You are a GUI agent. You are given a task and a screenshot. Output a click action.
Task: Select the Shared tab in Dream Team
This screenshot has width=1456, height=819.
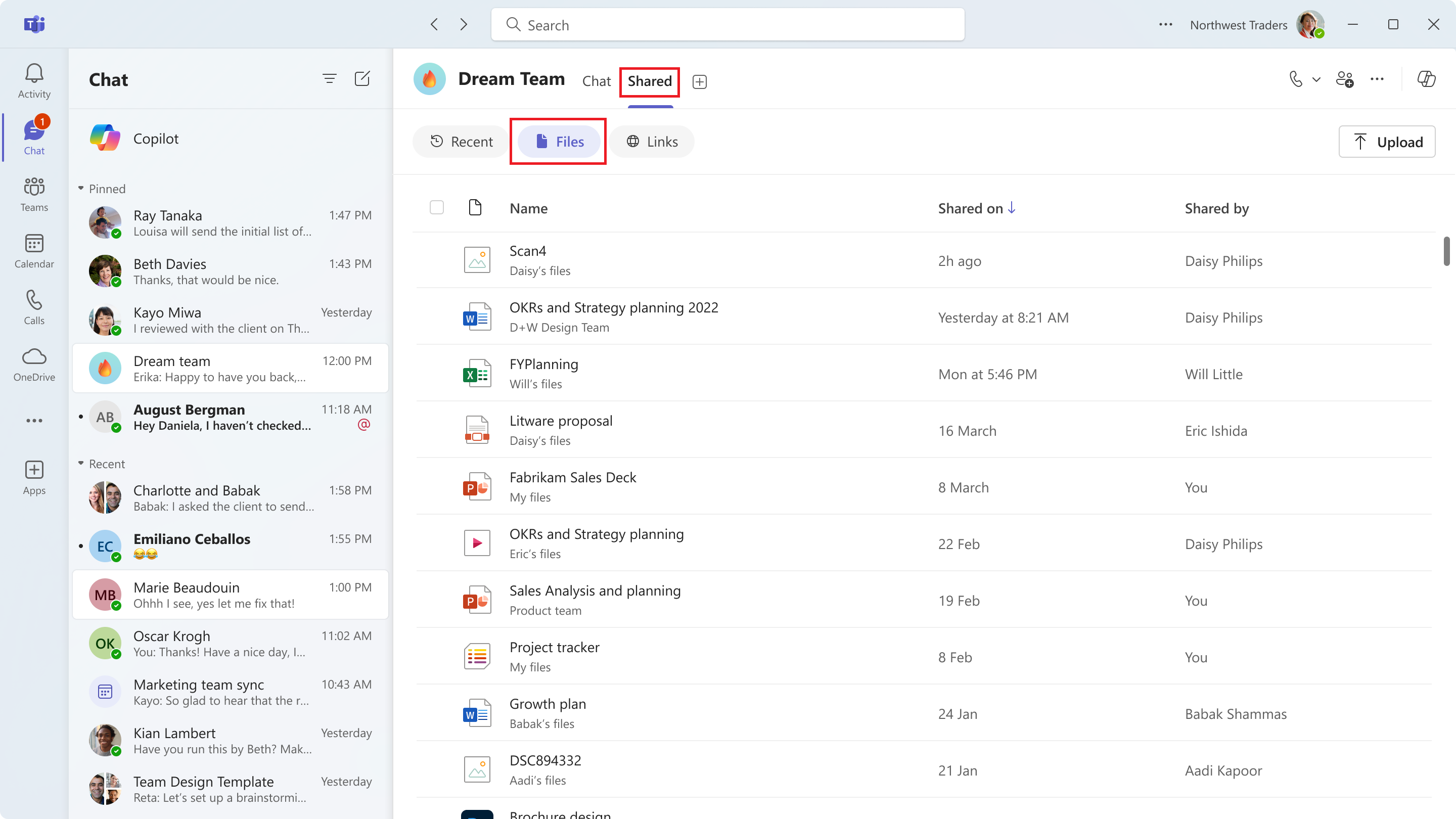[650, 81]
